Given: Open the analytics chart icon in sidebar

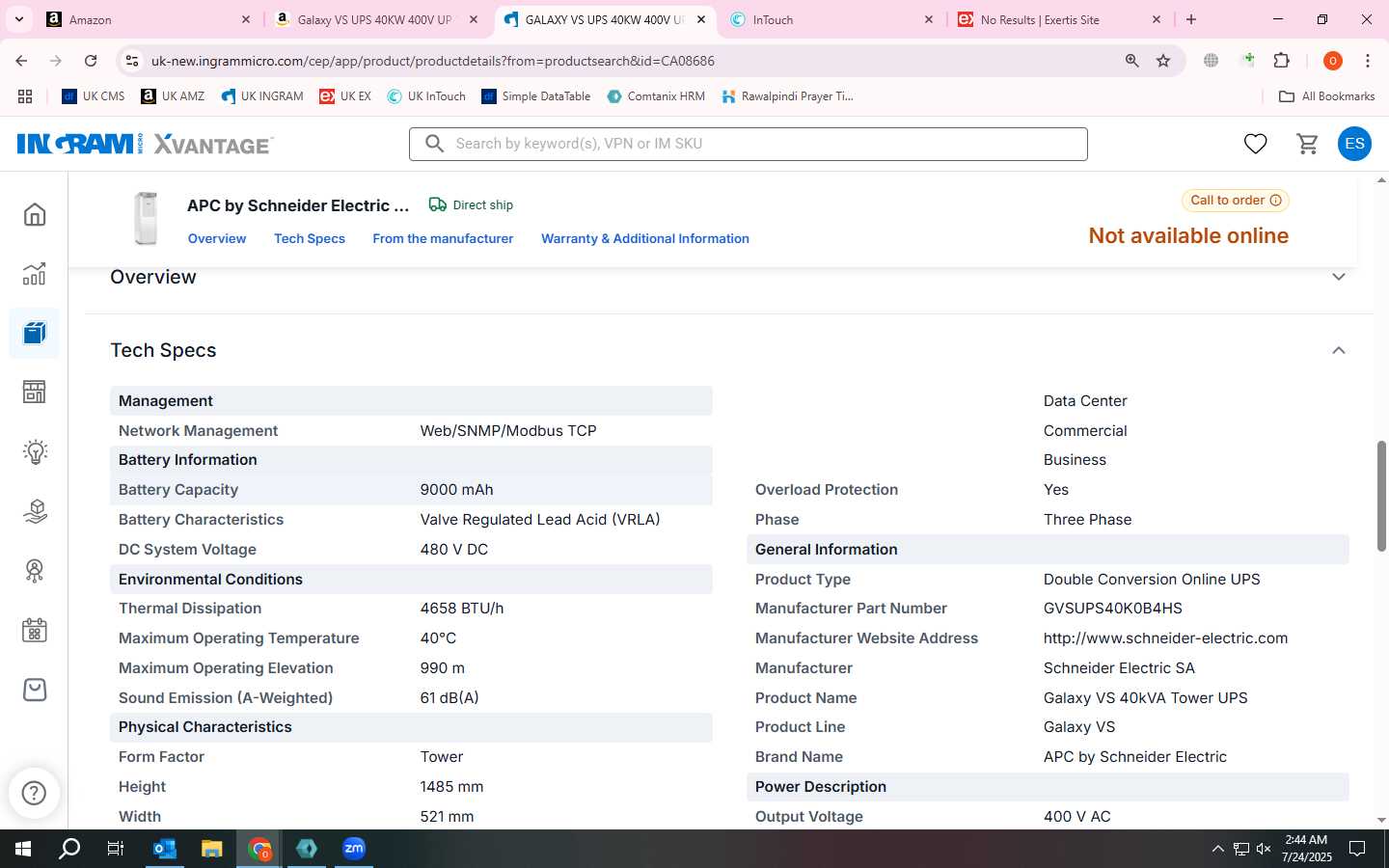Looking at the screenshot, I should (35, 274).
